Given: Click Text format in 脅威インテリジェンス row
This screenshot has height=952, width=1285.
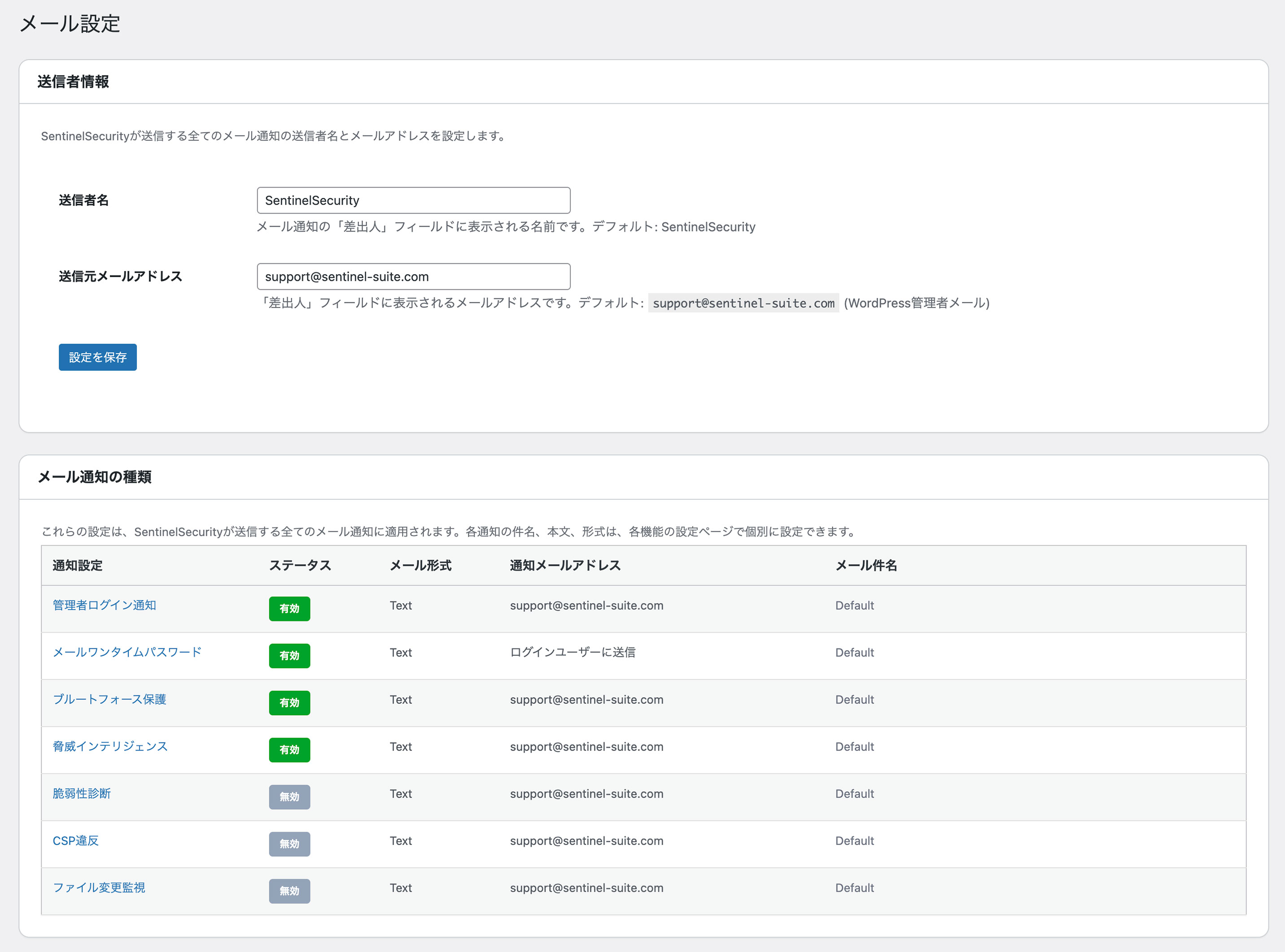Looking at the screenshot, I should [x=401, y=746].
